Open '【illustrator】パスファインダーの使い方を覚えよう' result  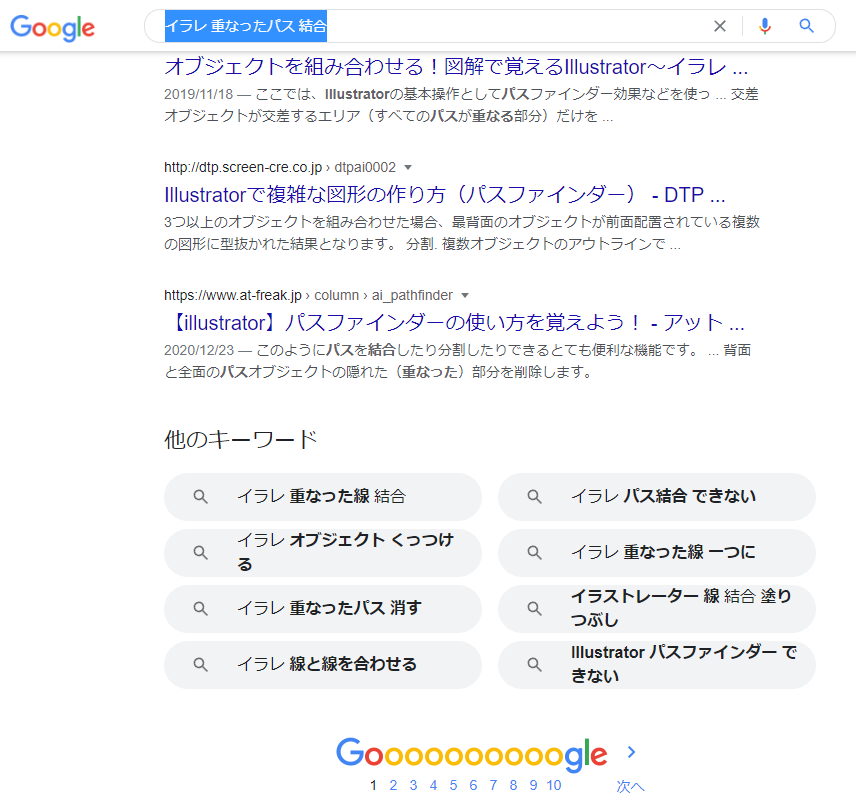[454, 323]
